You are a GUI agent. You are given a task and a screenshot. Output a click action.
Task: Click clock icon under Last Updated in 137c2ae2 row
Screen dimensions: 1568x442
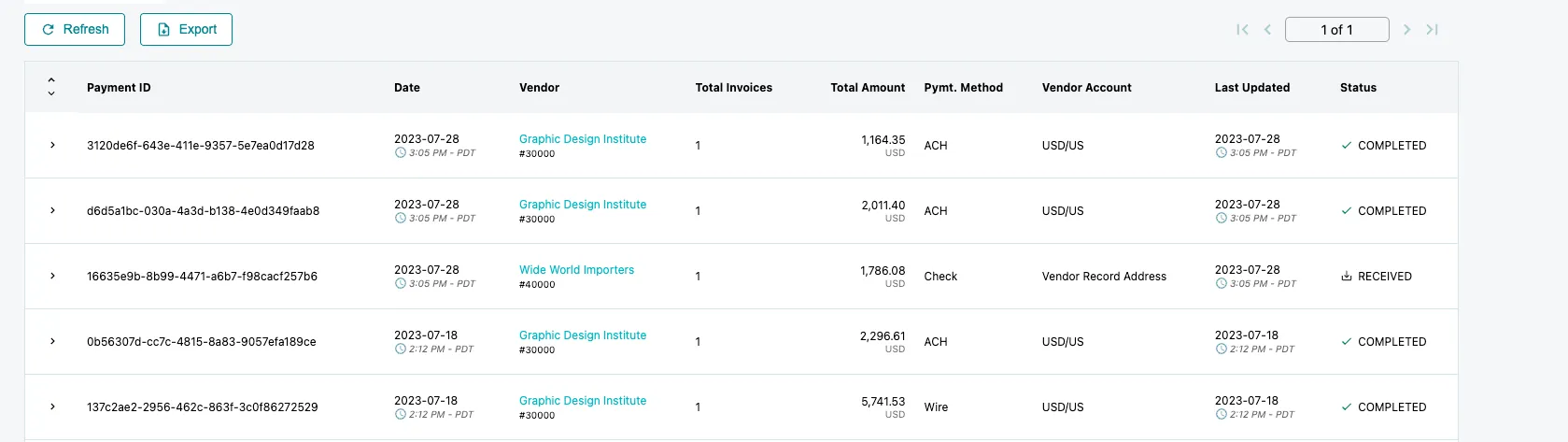click(1221, 414)
